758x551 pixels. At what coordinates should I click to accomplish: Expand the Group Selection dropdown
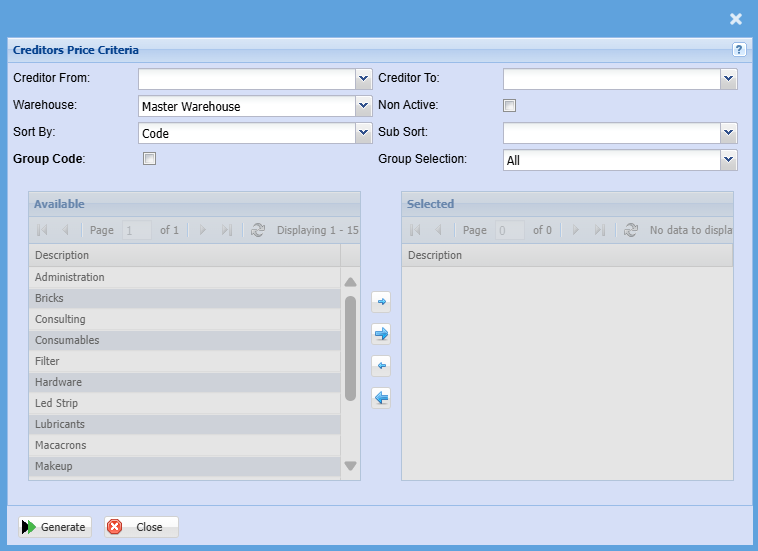point(728,160)
